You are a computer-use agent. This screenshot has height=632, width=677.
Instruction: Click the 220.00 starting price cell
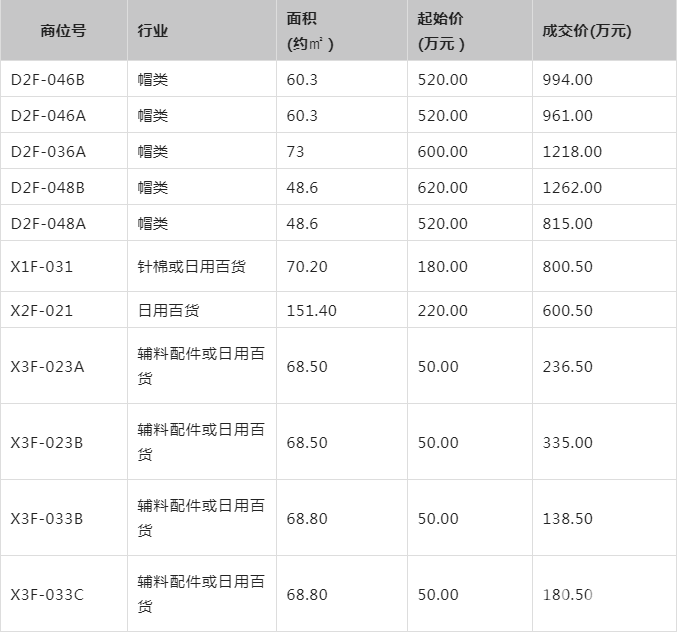click(x=442, y=311)
